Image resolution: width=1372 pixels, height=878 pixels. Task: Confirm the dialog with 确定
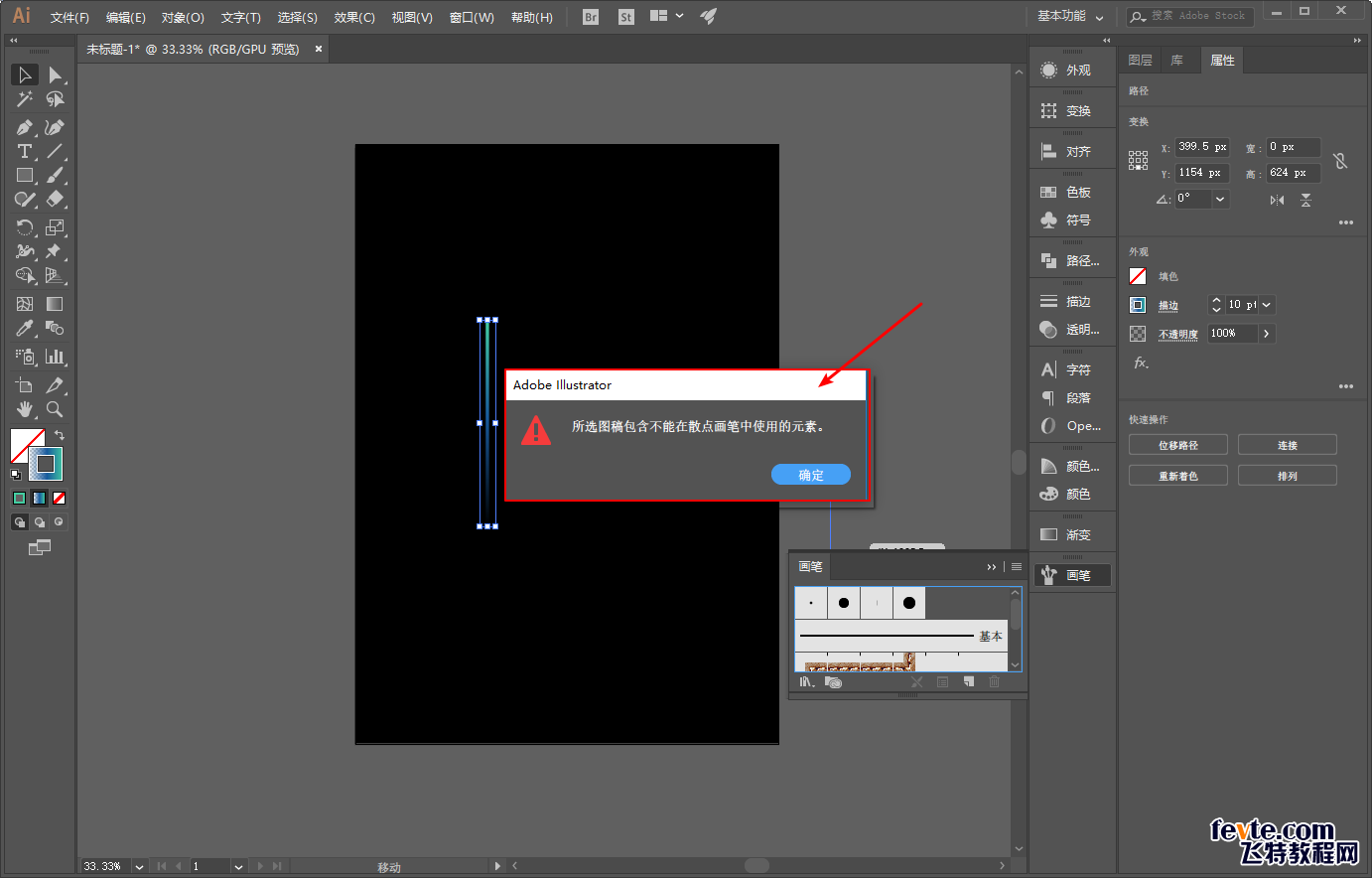pyautogui.click(x=811, y=475)
